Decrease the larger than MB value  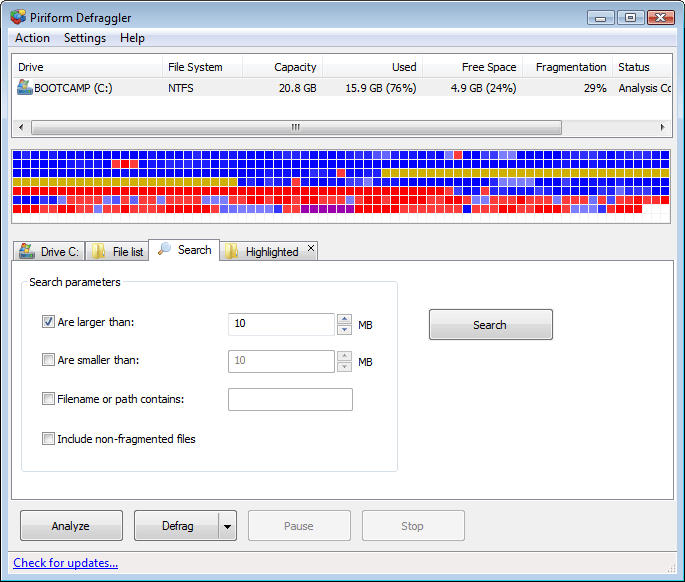point(345,329)
